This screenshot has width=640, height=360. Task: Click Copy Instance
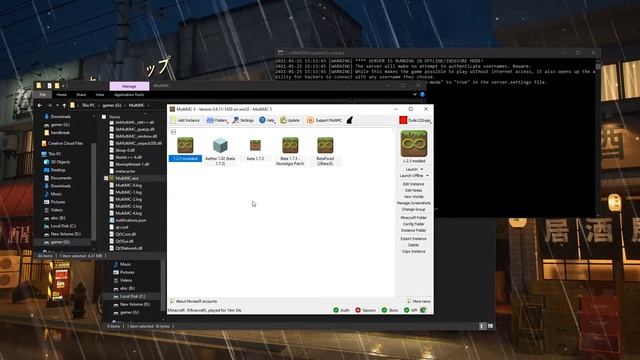[413, 251]
